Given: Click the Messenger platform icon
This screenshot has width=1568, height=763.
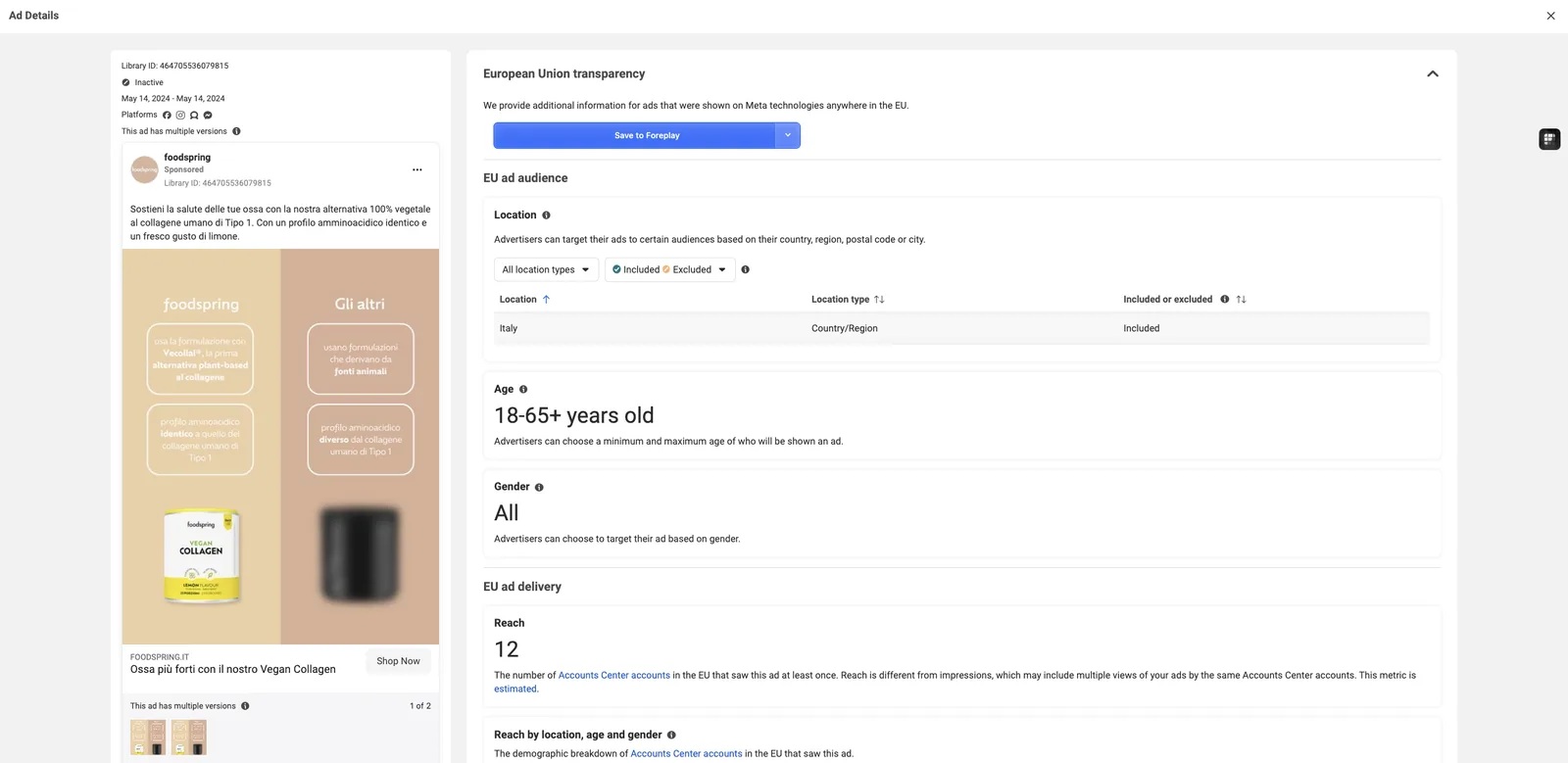Looking at the screenshot, I should coord(208,115).
